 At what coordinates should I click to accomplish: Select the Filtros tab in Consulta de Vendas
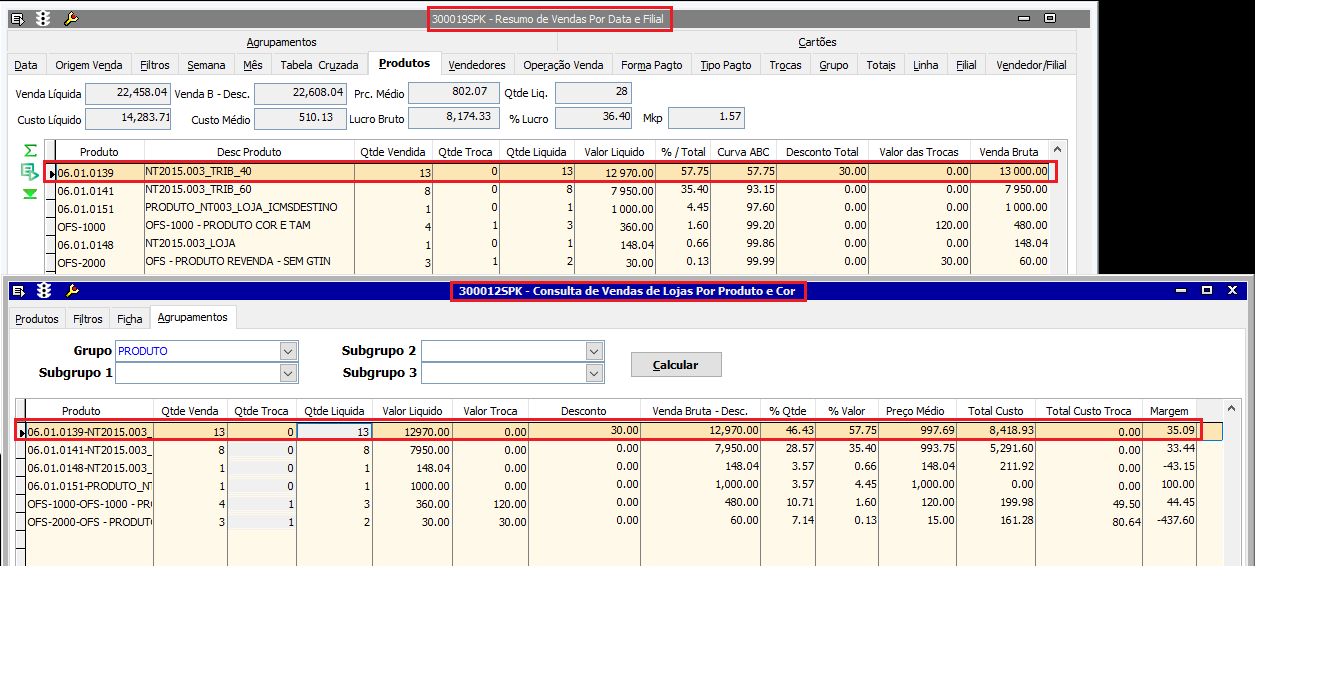click(88, 319)
